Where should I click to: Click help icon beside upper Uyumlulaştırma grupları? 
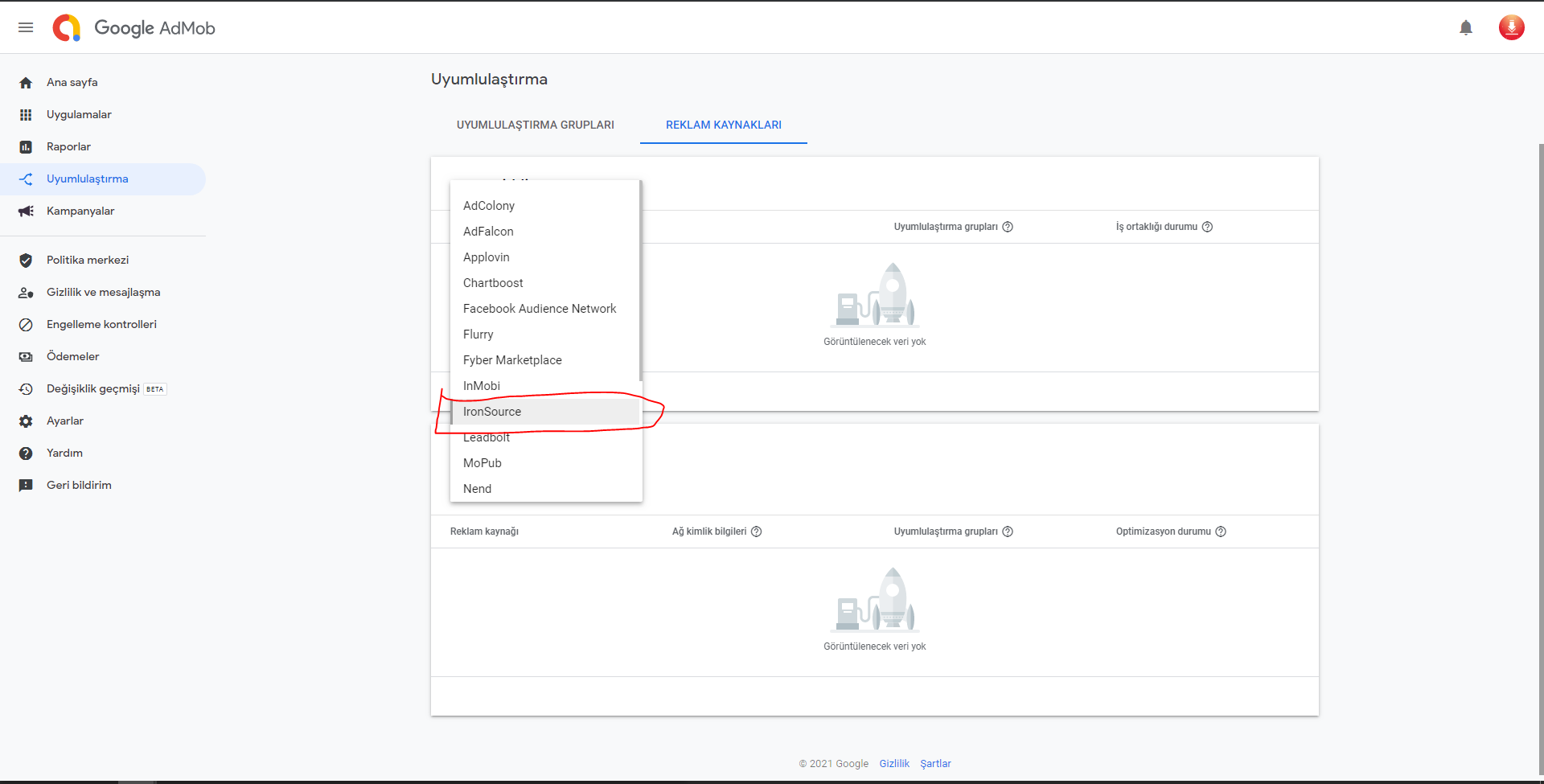coord(1008,227)
